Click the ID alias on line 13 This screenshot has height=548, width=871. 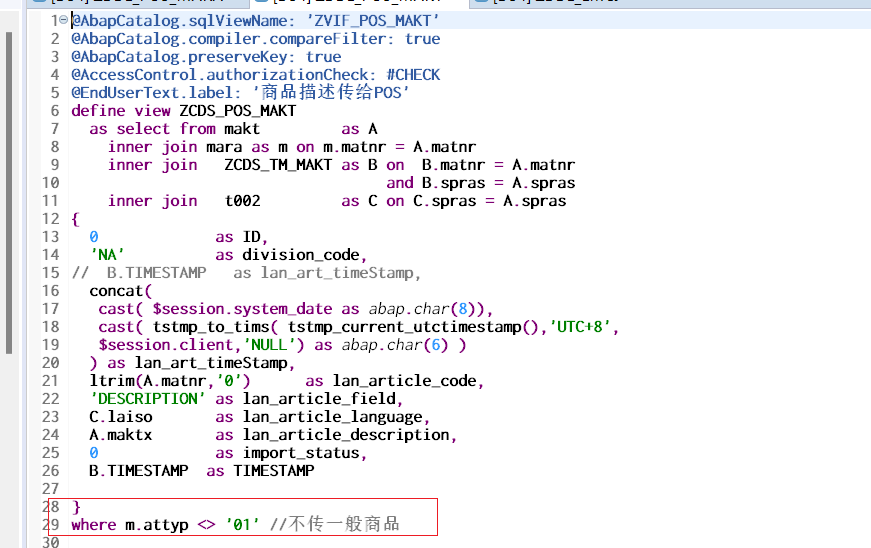coord(252,237)
